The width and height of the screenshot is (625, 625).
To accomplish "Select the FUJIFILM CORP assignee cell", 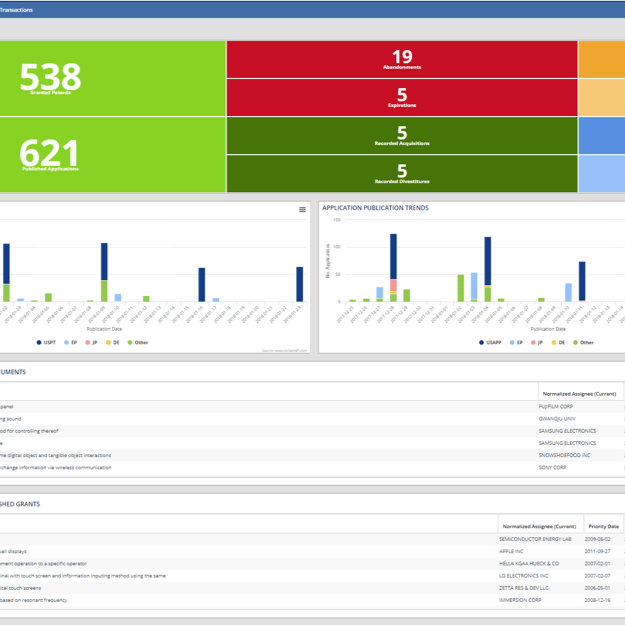I will pyautogui.click(x=556, y=407).
